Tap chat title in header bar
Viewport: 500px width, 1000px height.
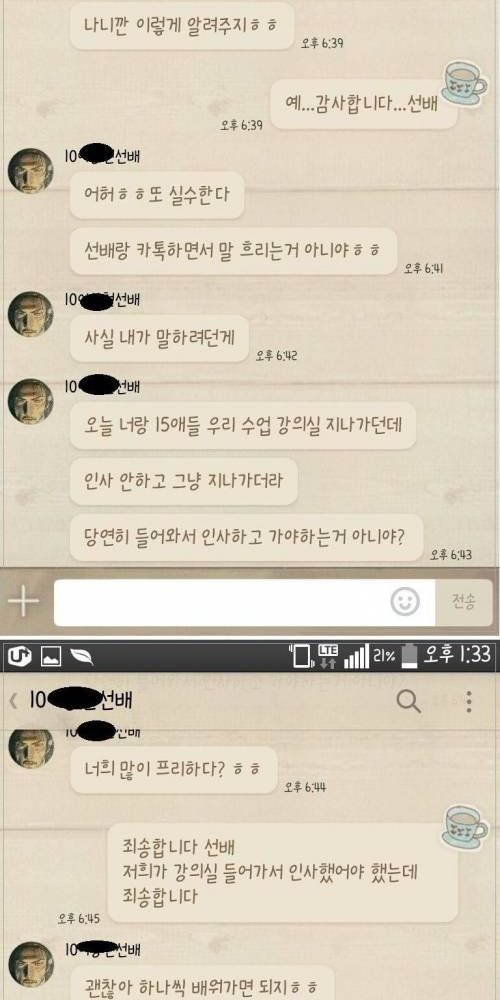pyautogui.click(x=81, y=702)
